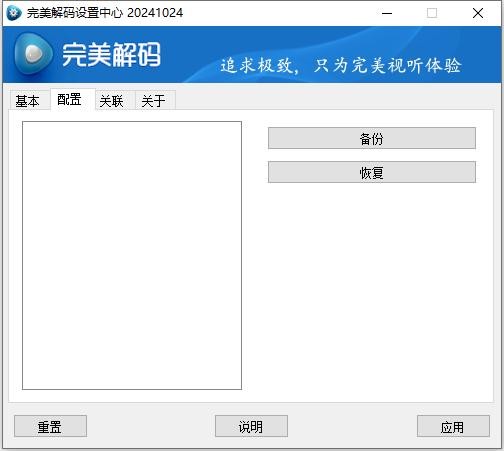Click inside the empty configuration list box

pyautogui.click(x=132, y=255)
